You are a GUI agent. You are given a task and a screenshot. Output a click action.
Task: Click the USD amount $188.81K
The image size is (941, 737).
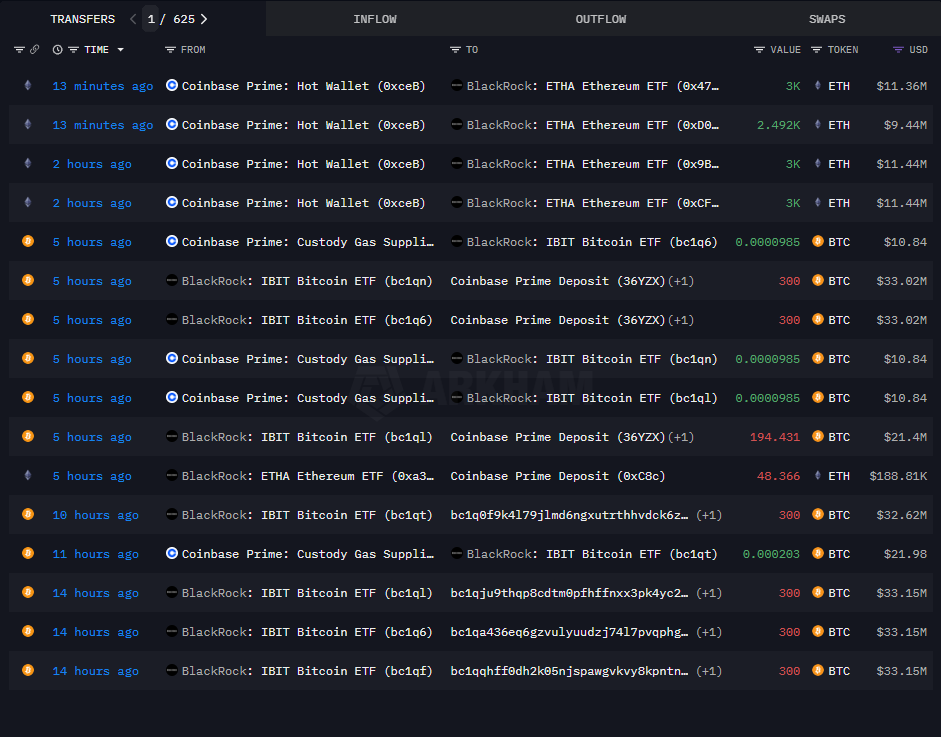tap(898, 476)
